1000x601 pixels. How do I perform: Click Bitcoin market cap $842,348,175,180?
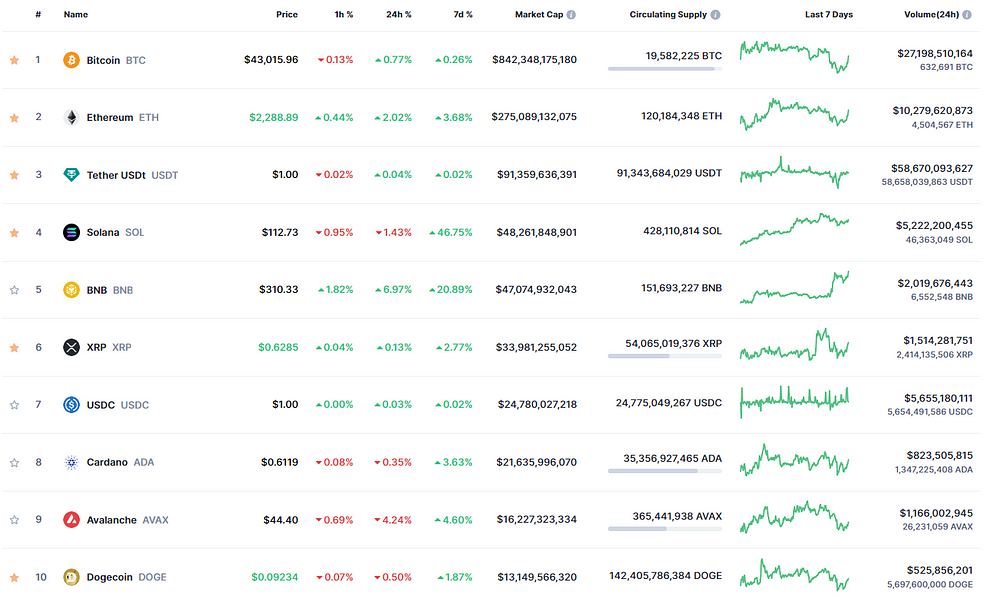[x=534, y=59]
